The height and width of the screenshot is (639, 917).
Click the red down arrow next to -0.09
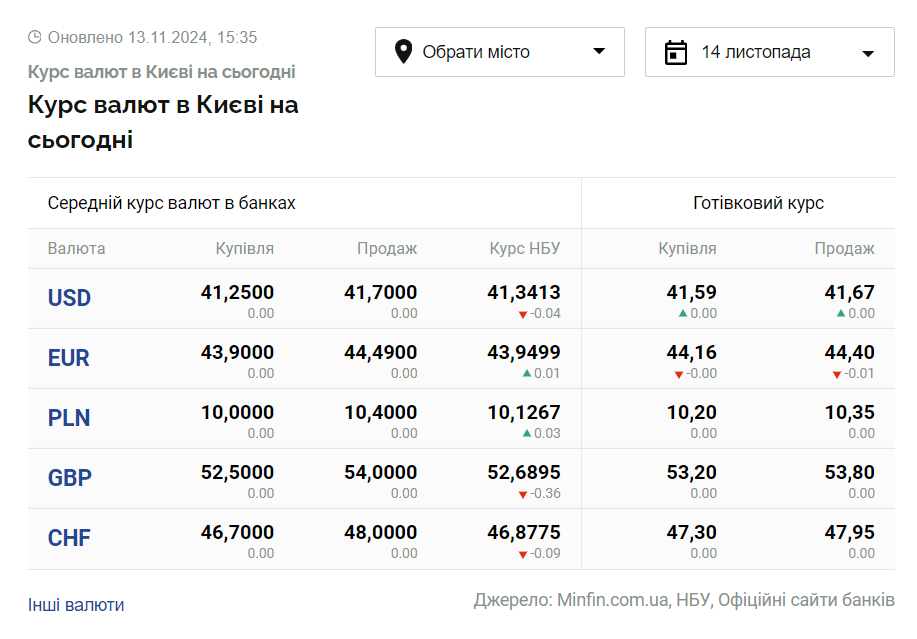523,555
